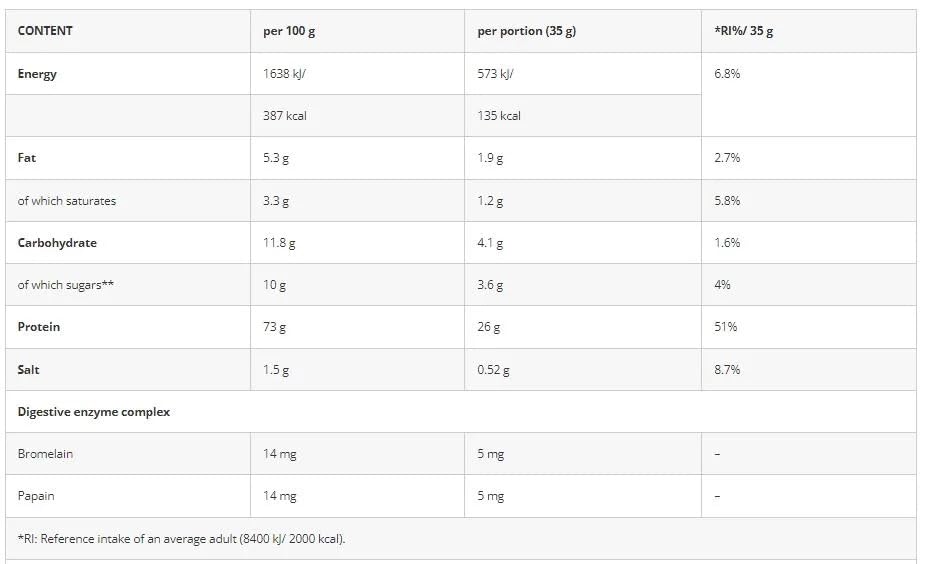The image size is (943, 564).
Task: Click the CONTENT column header
Action: point(45,31)
